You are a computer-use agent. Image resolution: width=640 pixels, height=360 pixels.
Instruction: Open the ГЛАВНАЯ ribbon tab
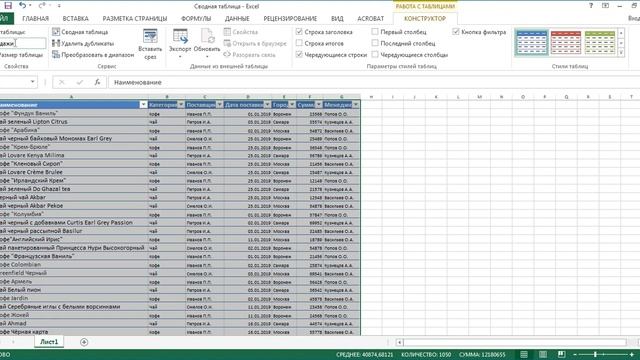point(36,18)
